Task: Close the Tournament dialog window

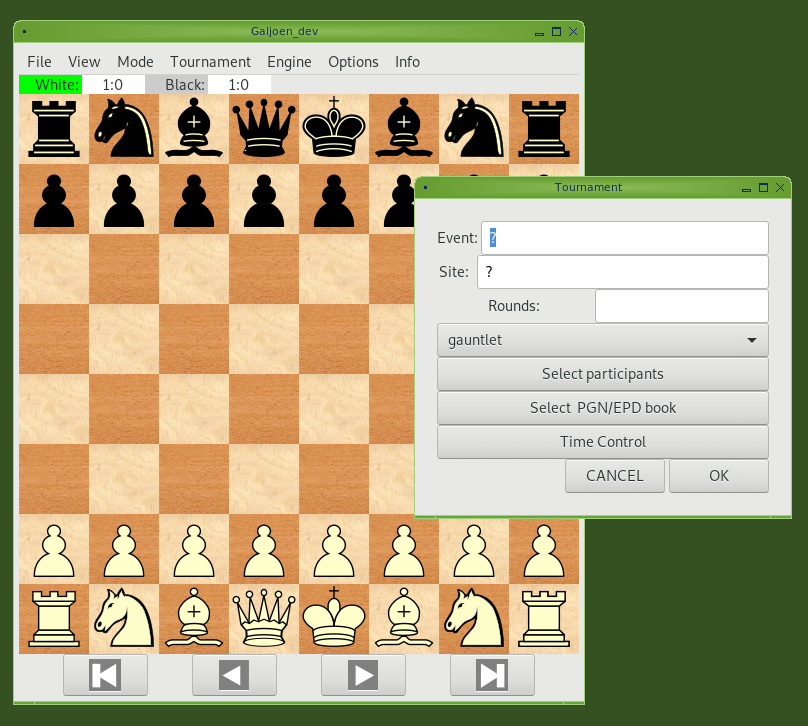Action: coord(780,188)
